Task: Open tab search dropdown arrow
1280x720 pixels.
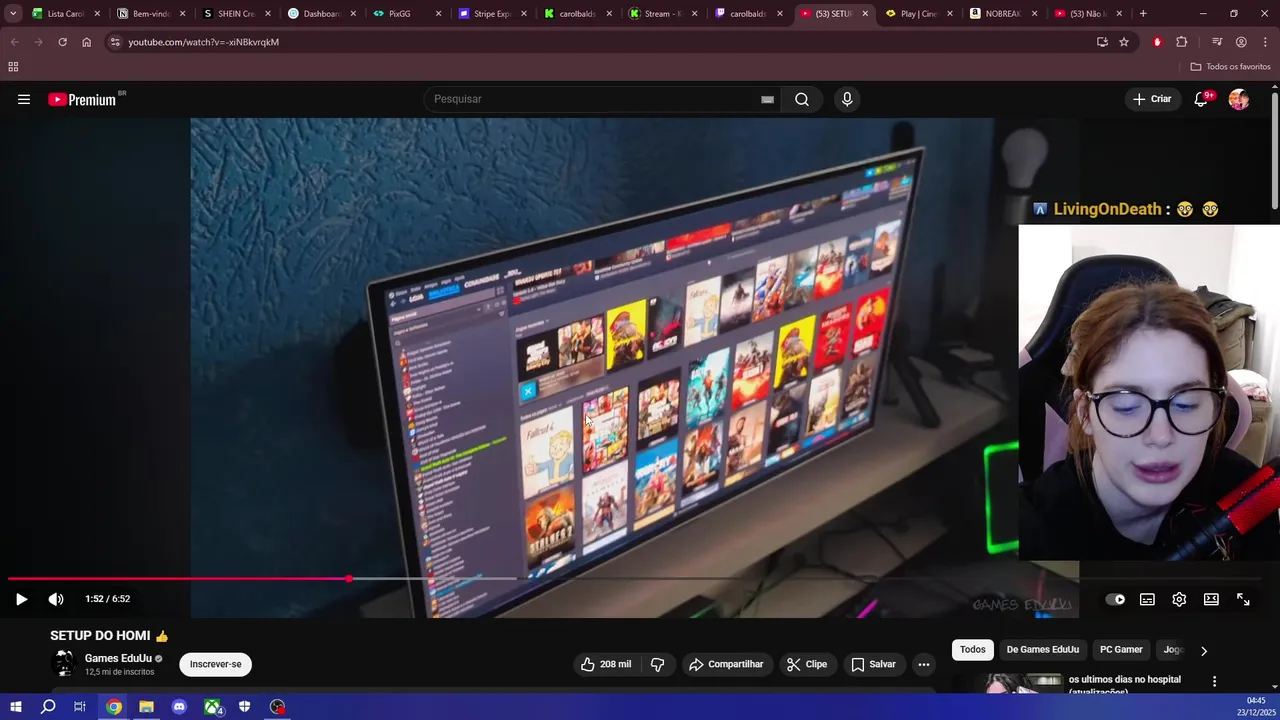Action: (x=13, y=14)
